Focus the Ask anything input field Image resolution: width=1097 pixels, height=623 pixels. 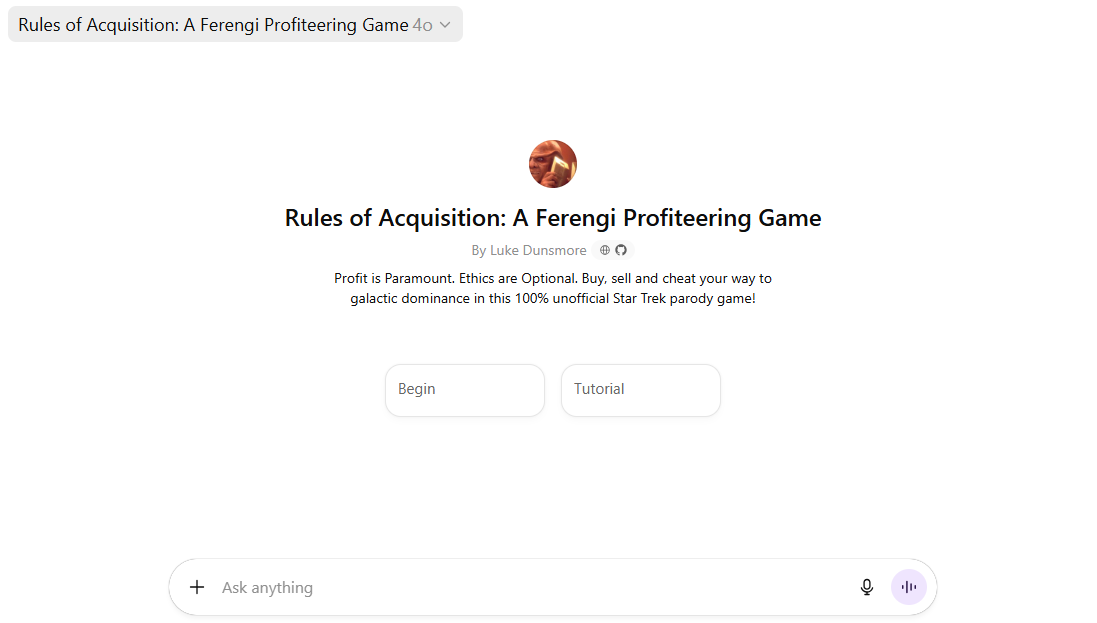click(x=530, y=587)
